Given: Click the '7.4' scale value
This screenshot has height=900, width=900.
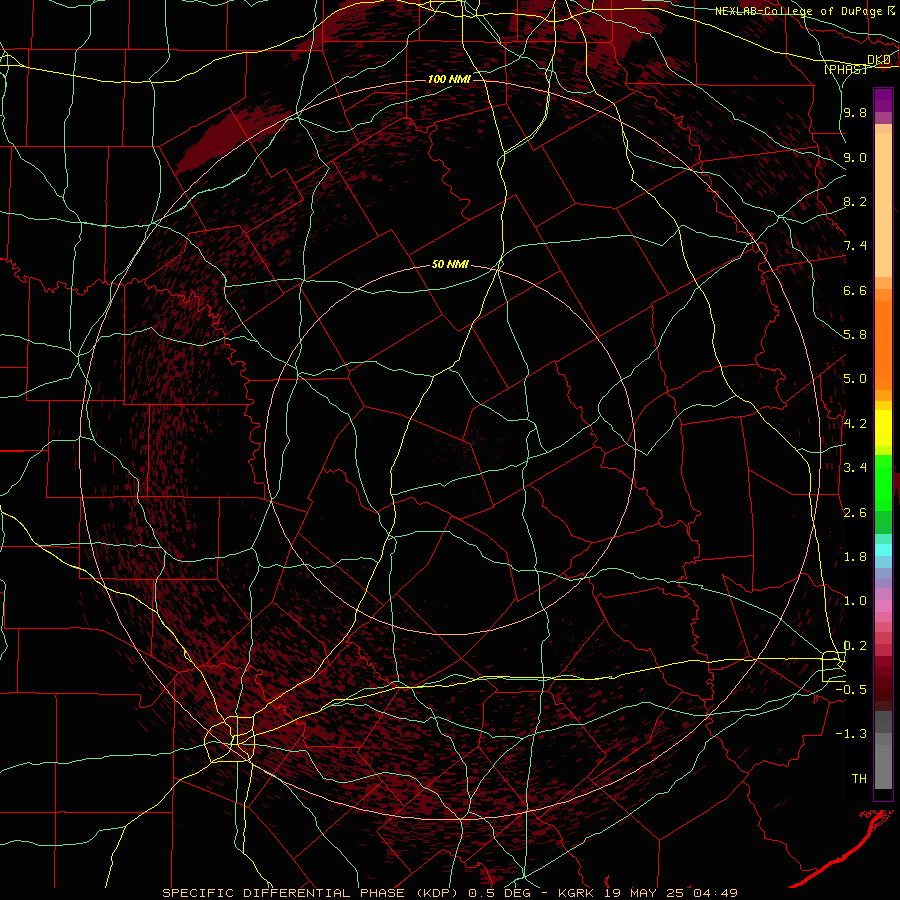Looking at the screenshot, I should (855, 246).
